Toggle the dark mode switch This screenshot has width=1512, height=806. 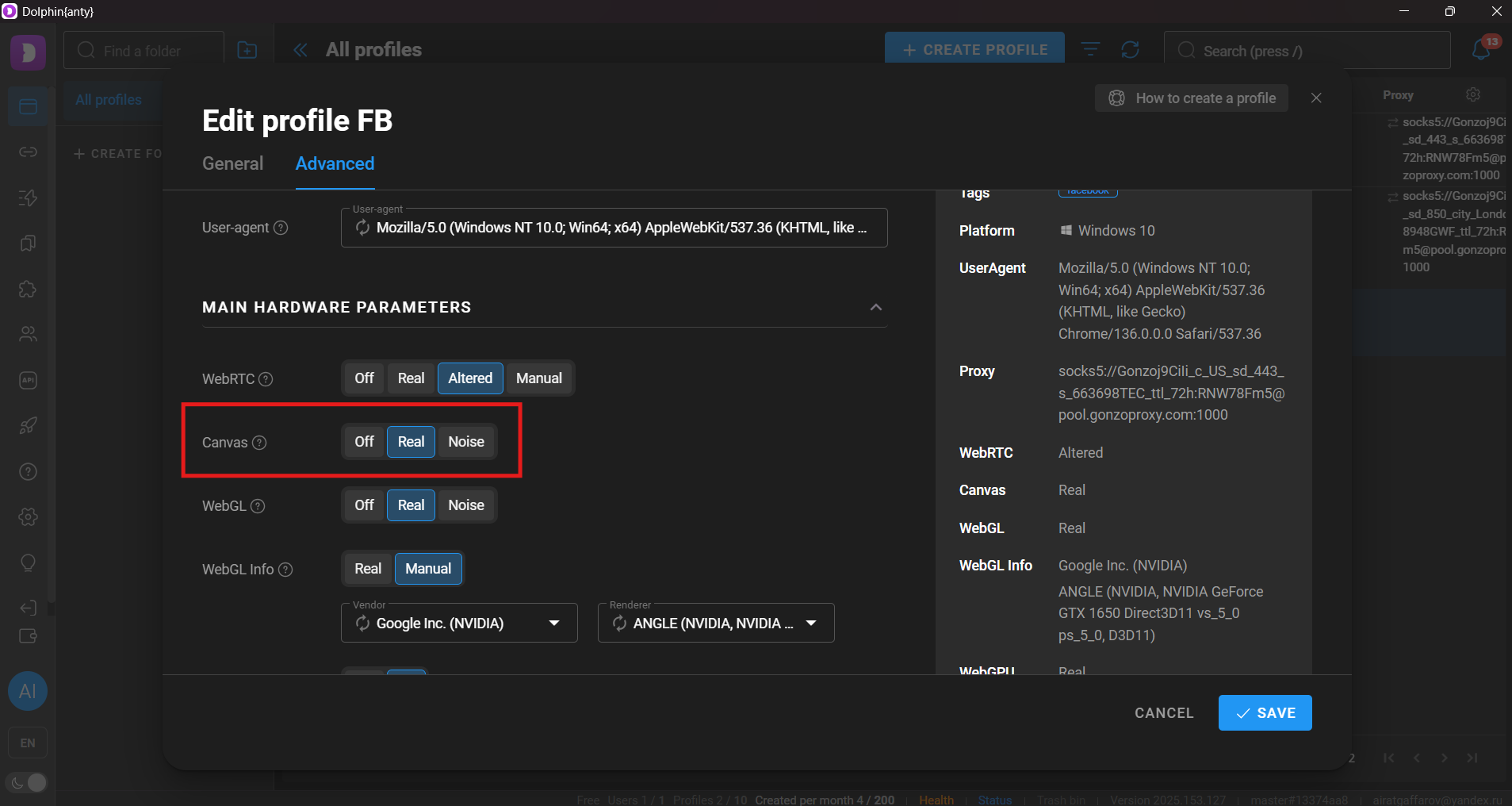28,783
